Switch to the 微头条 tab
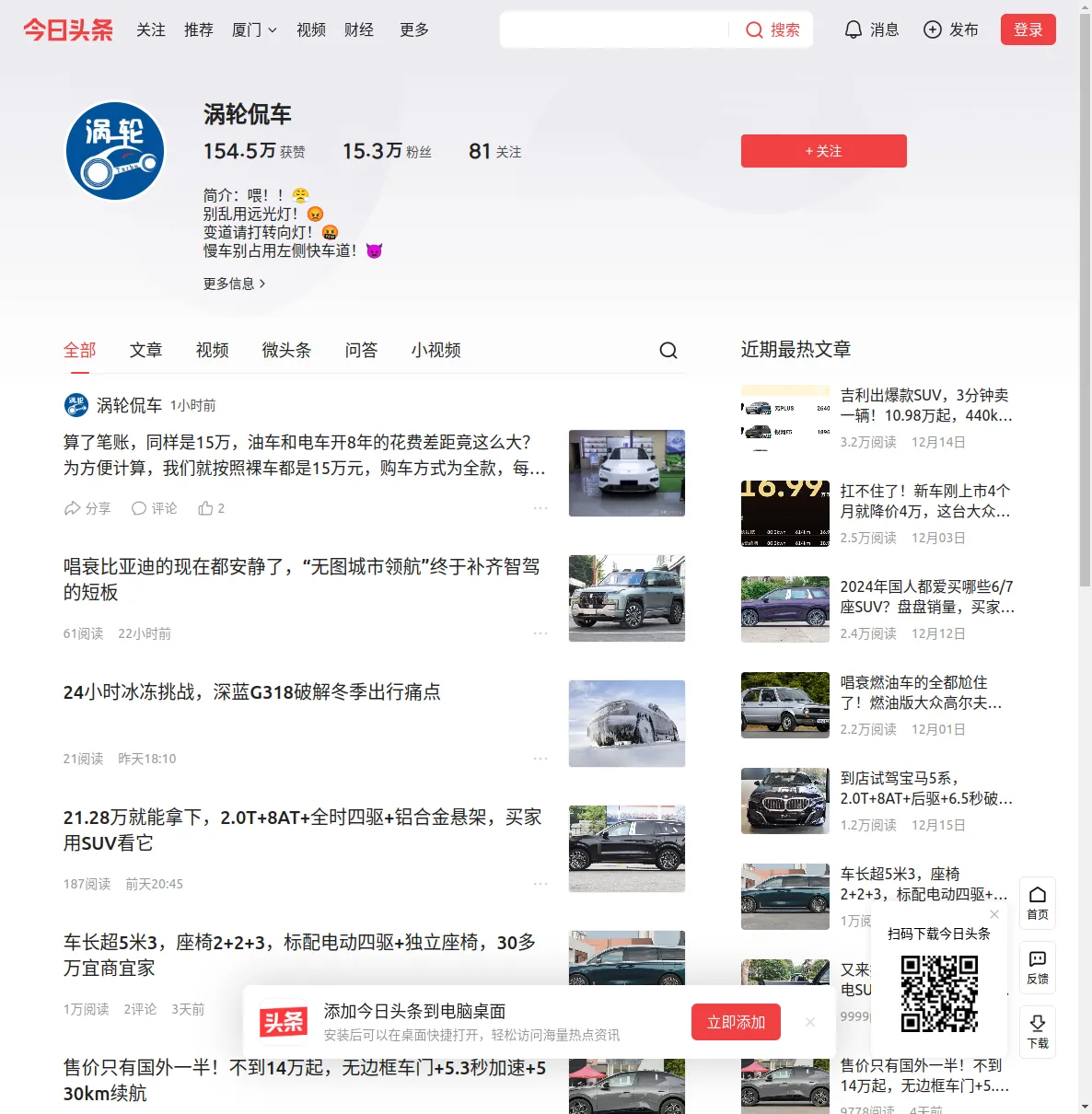 [x=287, y=350]
